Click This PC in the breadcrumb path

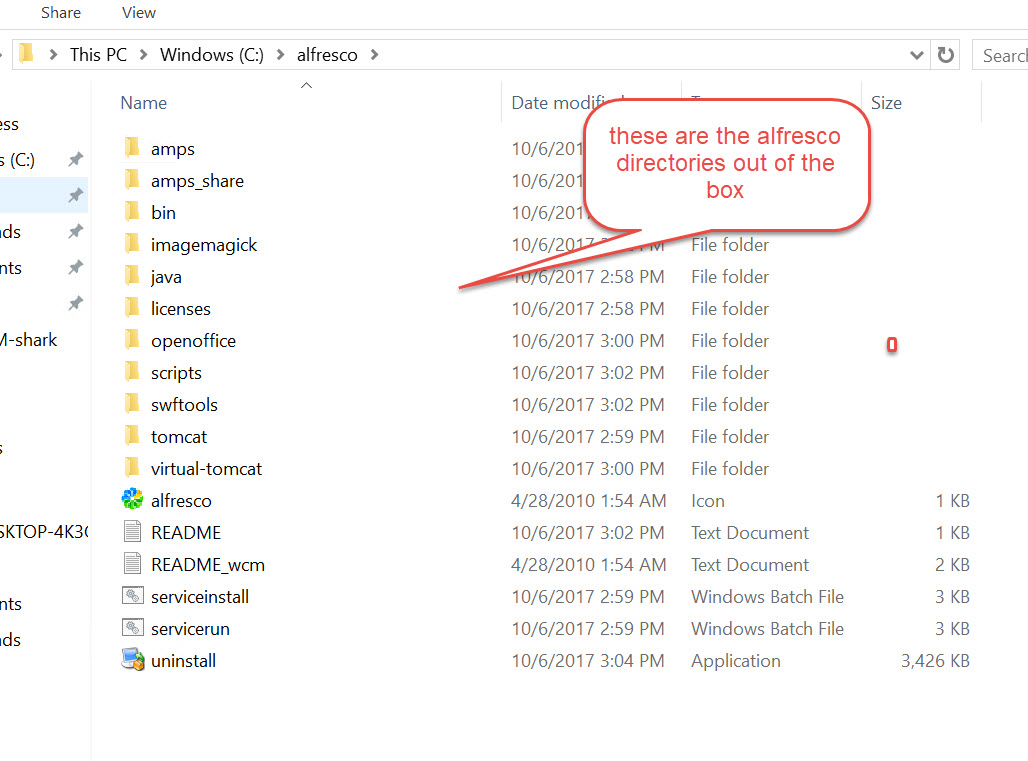[98, 55]
